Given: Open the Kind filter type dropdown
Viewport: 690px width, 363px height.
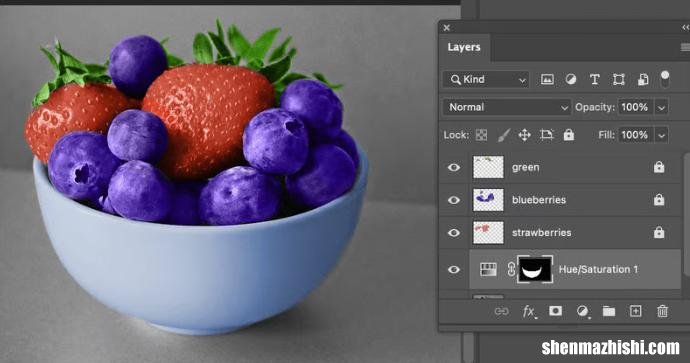Looking at the screenshot, I should pos(486,80).
